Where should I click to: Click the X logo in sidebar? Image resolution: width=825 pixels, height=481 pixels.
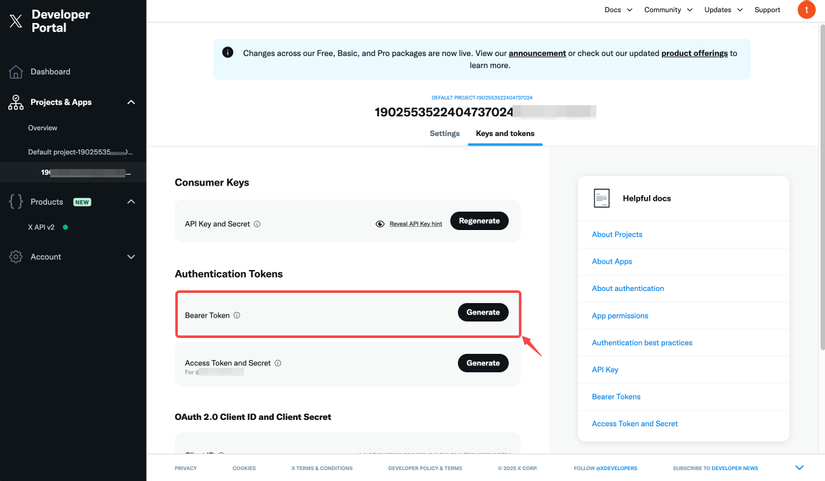coord(16,21)
